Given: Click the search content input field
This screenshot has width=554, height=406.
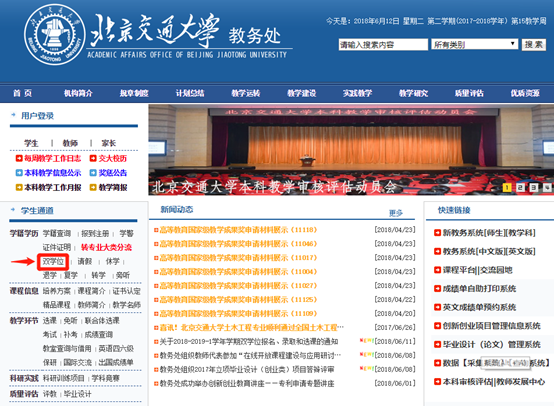Looking at the screenshot, I should pyautogui.click(x=383, y=45).
